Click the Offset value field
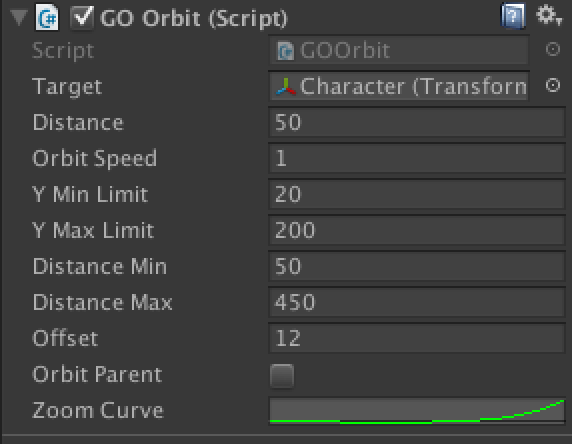572x444 pixels. [417, 338]
